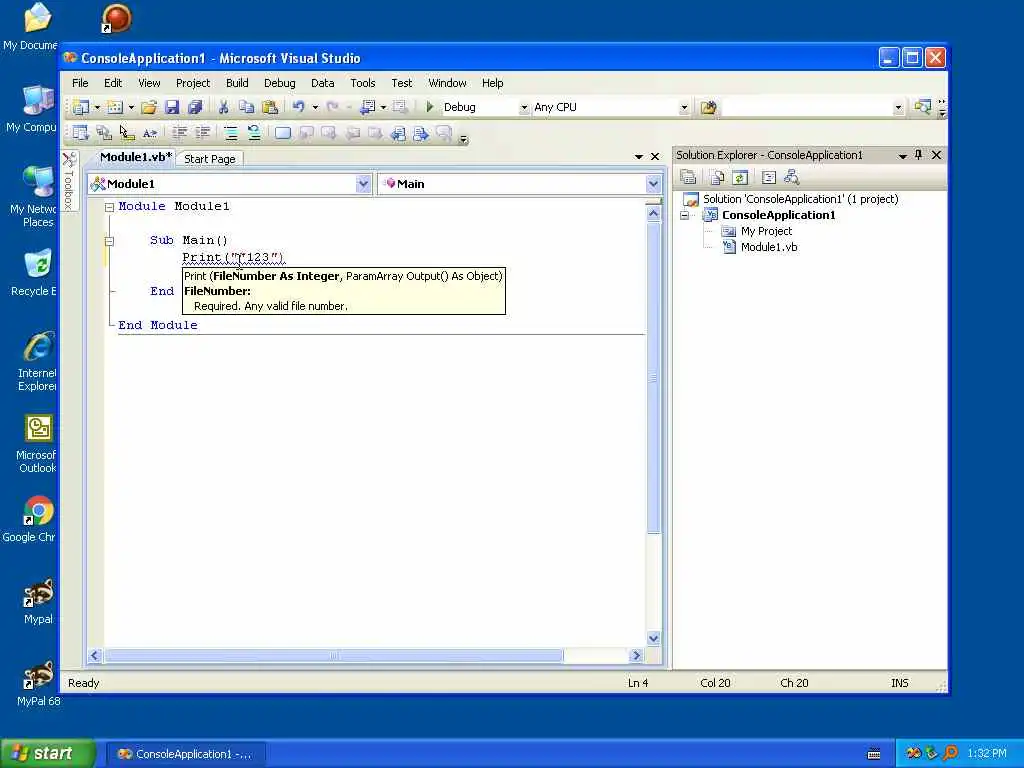1024x768 pixels.
Task: Open the Find combo box dropdown
Action: click(x=898, y=107)
